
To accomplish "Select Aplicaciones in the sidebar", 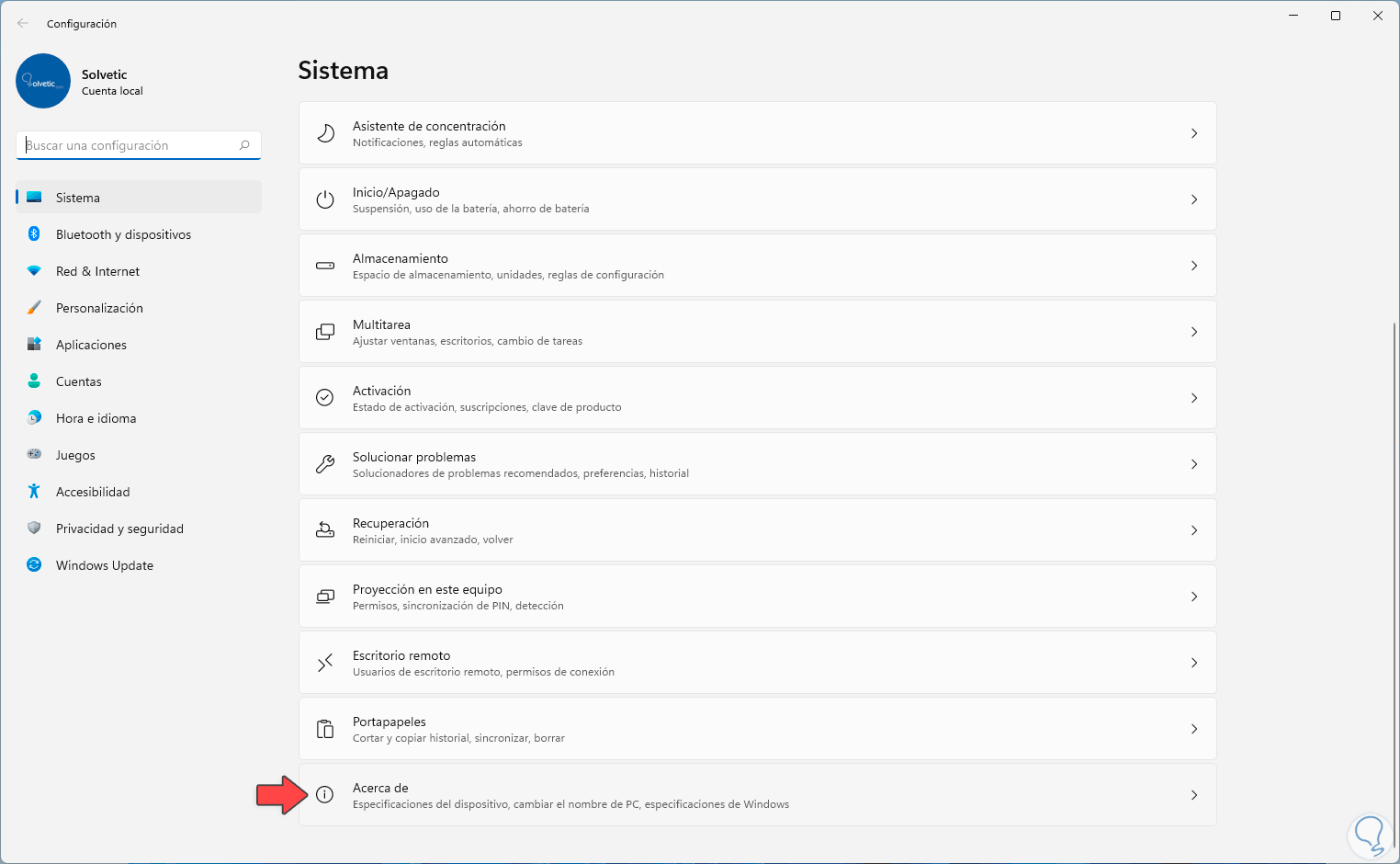I will [x=91, y=345].
